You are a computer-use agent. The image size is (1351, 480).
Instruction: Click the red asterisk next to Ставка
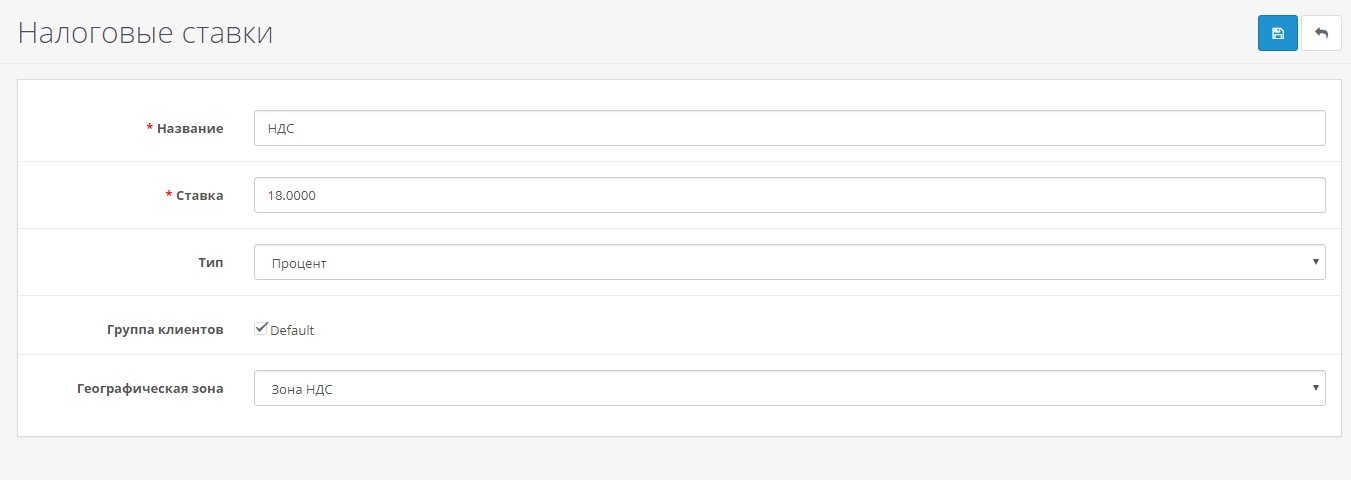pyautogui.click(x=169, y=195)
